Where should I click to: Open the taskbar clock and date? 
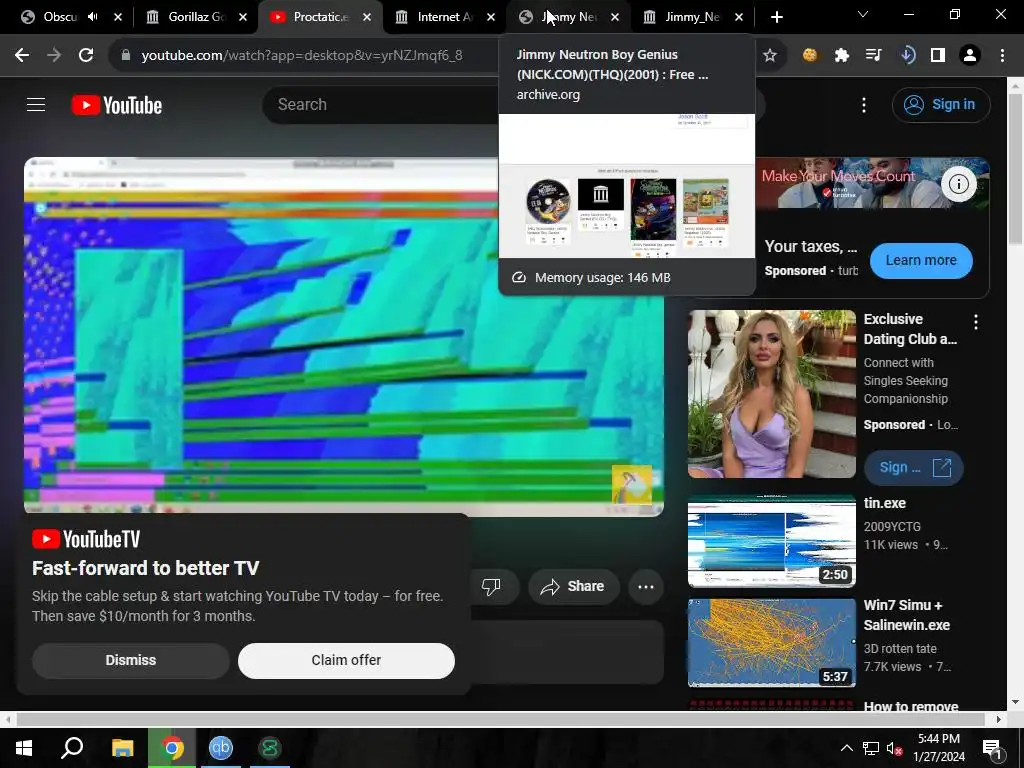(938, 748)
